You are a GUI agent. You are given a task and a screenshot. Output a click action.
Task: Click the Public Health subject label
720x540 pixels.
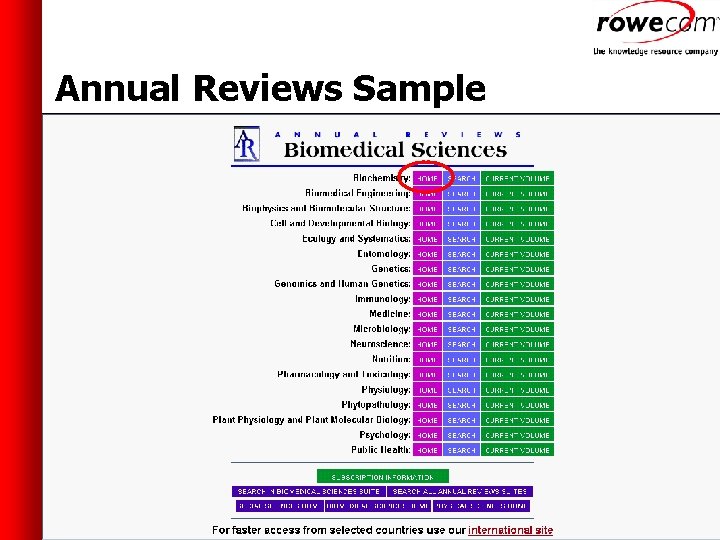381,450
